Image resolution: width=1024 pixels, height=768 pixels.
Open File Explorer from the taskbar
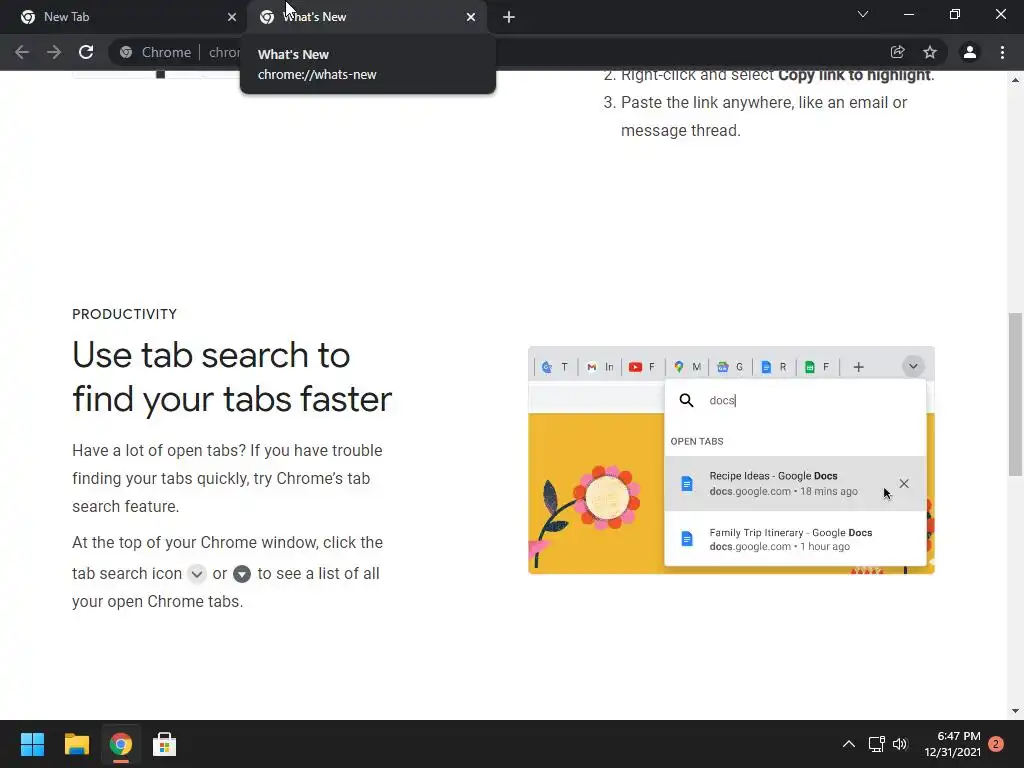click(76, 744)
